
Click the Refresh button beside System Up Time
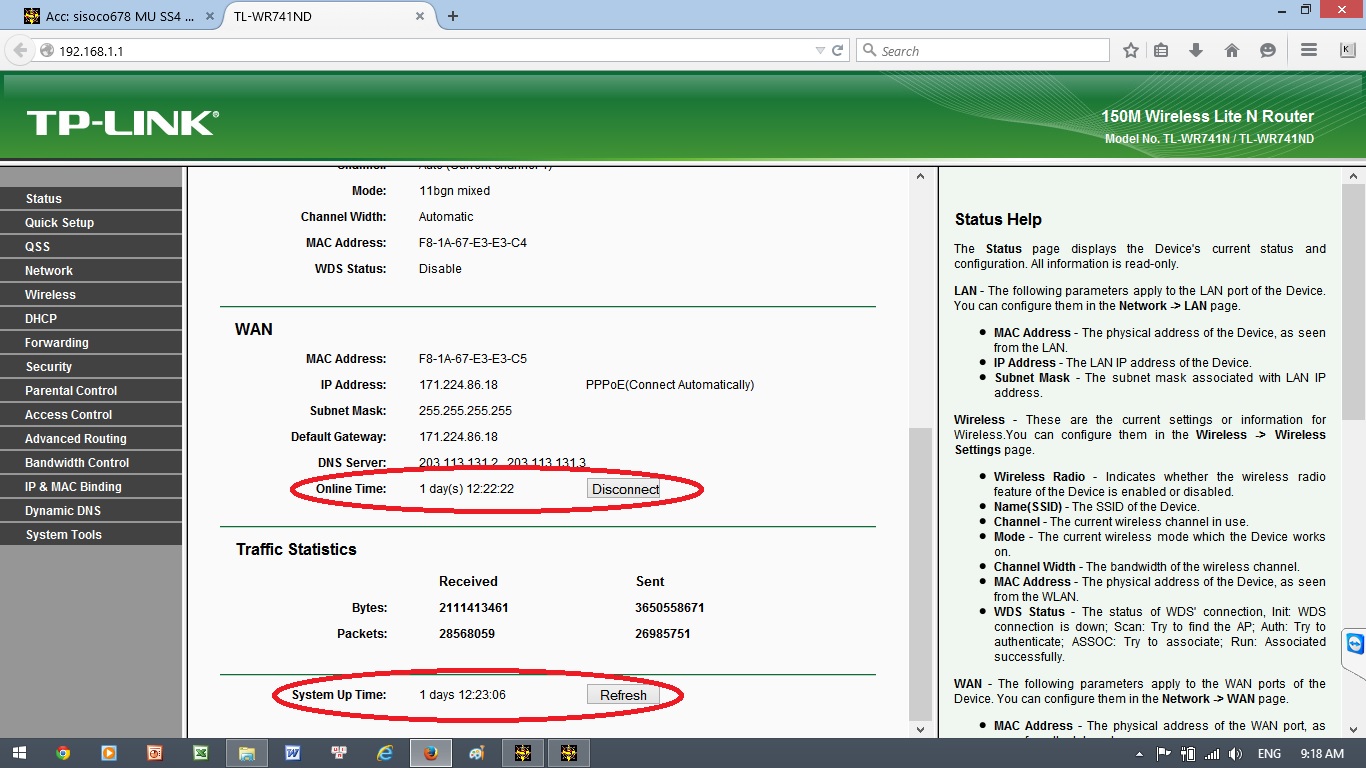coord(623,695)
